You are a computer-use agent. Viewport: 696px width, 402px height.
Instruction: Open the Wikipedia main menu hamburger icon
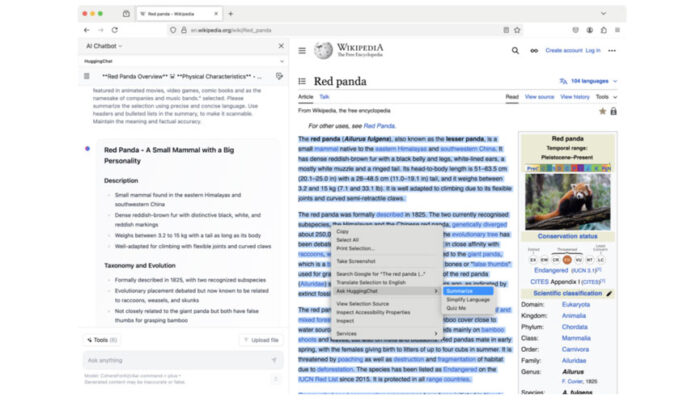(x=302, y=51)
